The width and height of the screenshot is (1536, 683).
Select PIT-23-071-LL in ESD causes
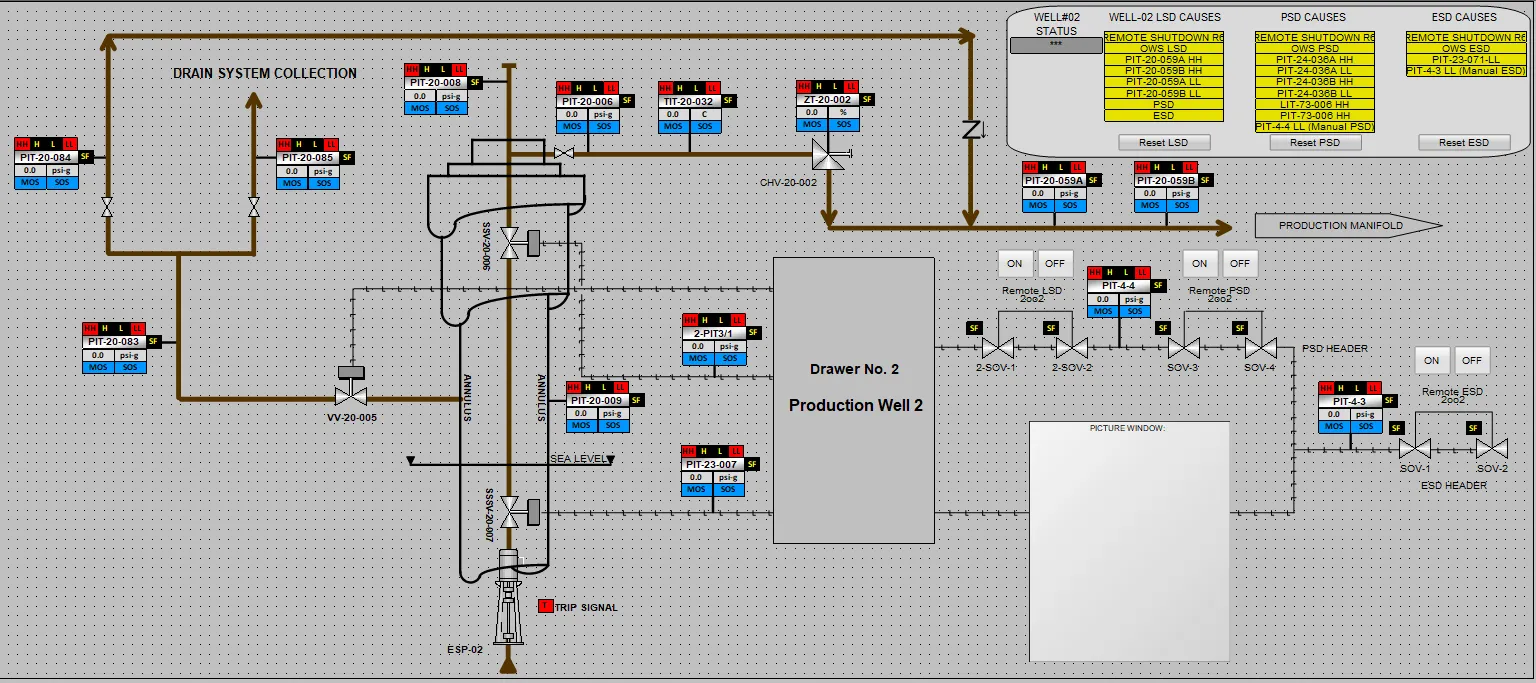click(1466, 60)
